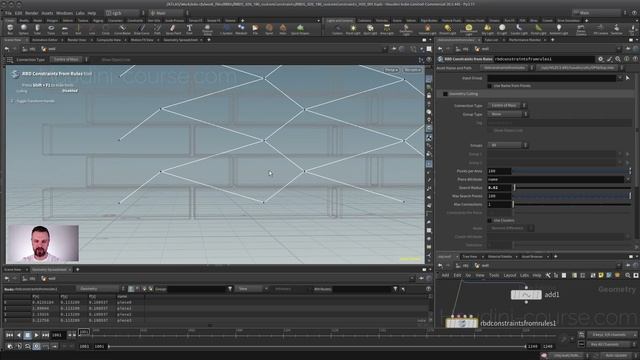Image resolution: width=640 pixels, height=360 pixels.
Task: Open spreadsheet Geometry dropdown
Action: point(100,289)
